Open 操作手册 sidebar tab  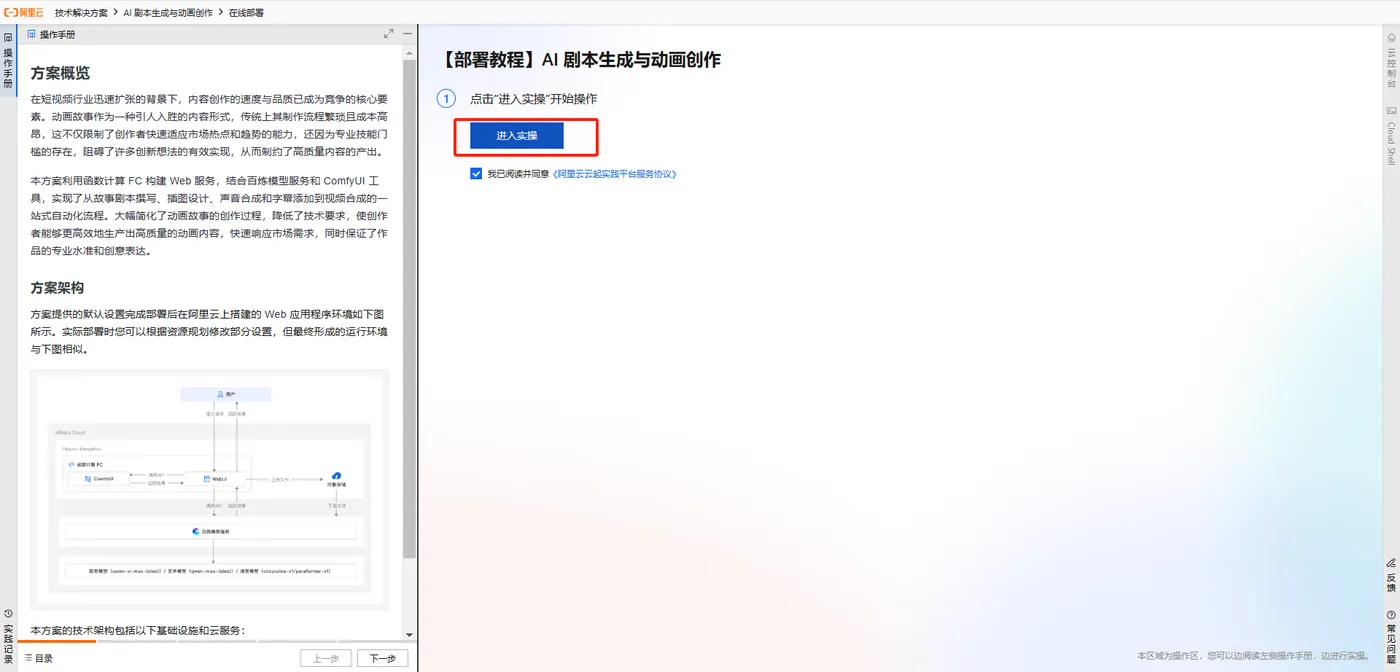pos(8,61)
